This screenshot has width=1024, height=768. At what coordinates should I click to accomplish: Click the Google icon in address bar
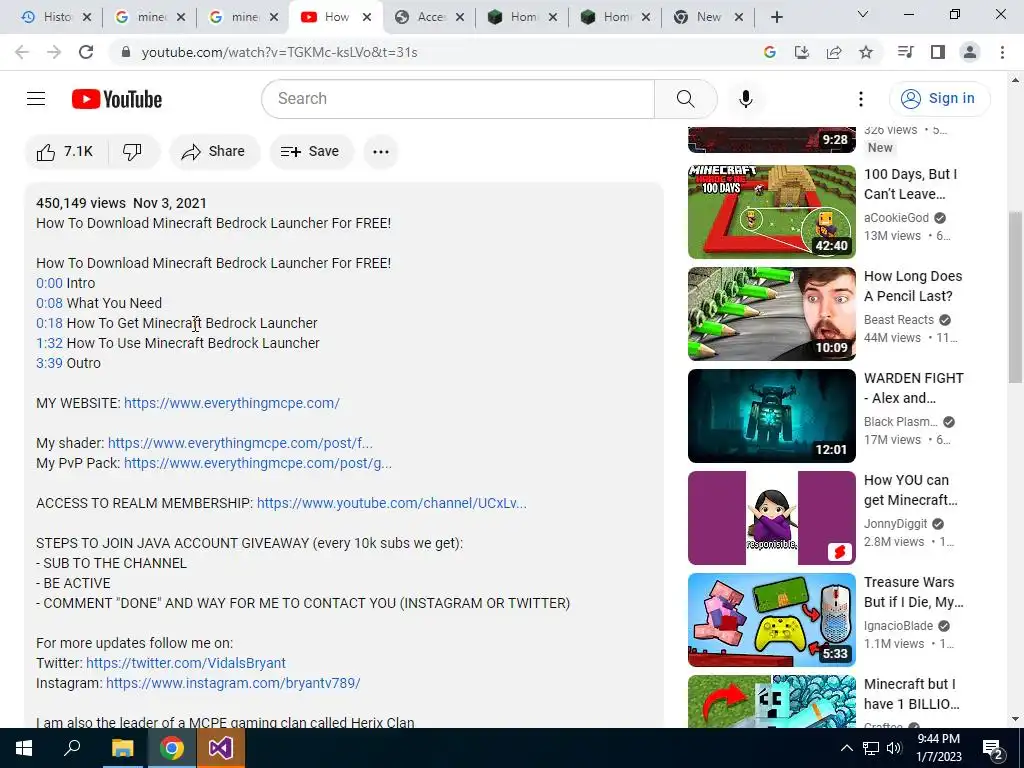pyautogui.click(x=769, y=52)
